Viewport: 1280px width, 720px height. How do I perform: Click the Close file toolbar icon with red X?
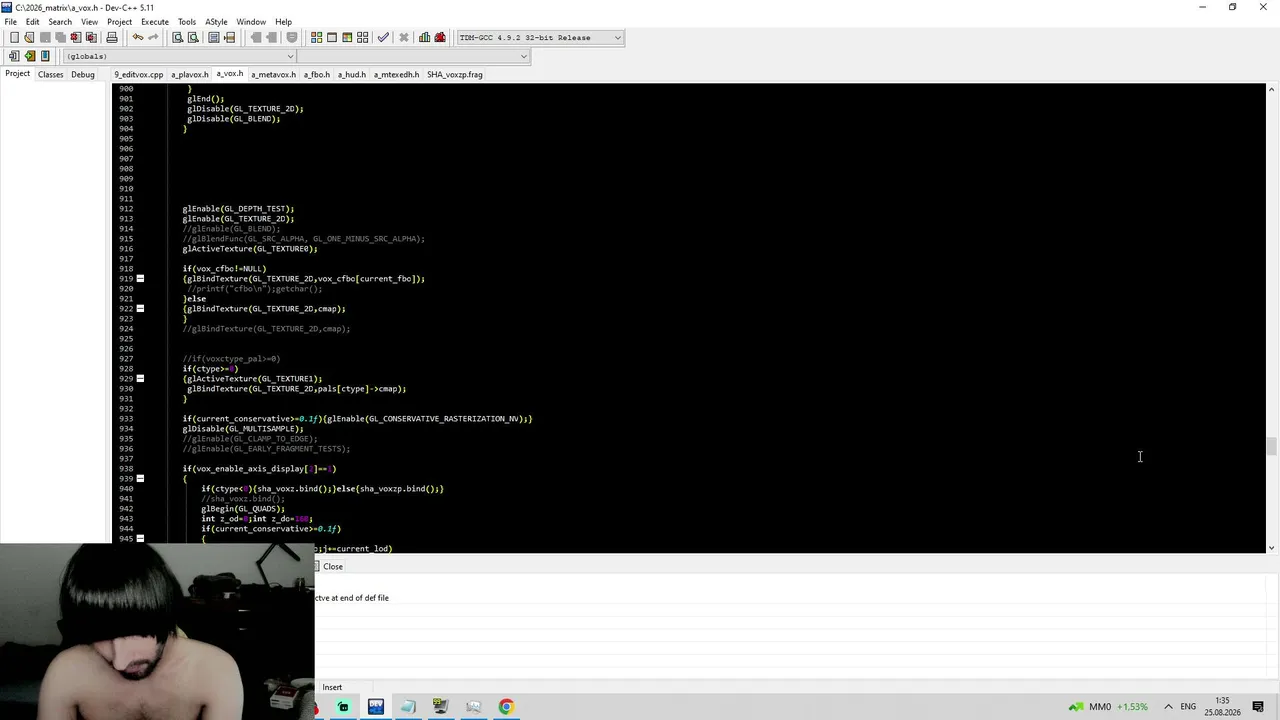point(75,37)
